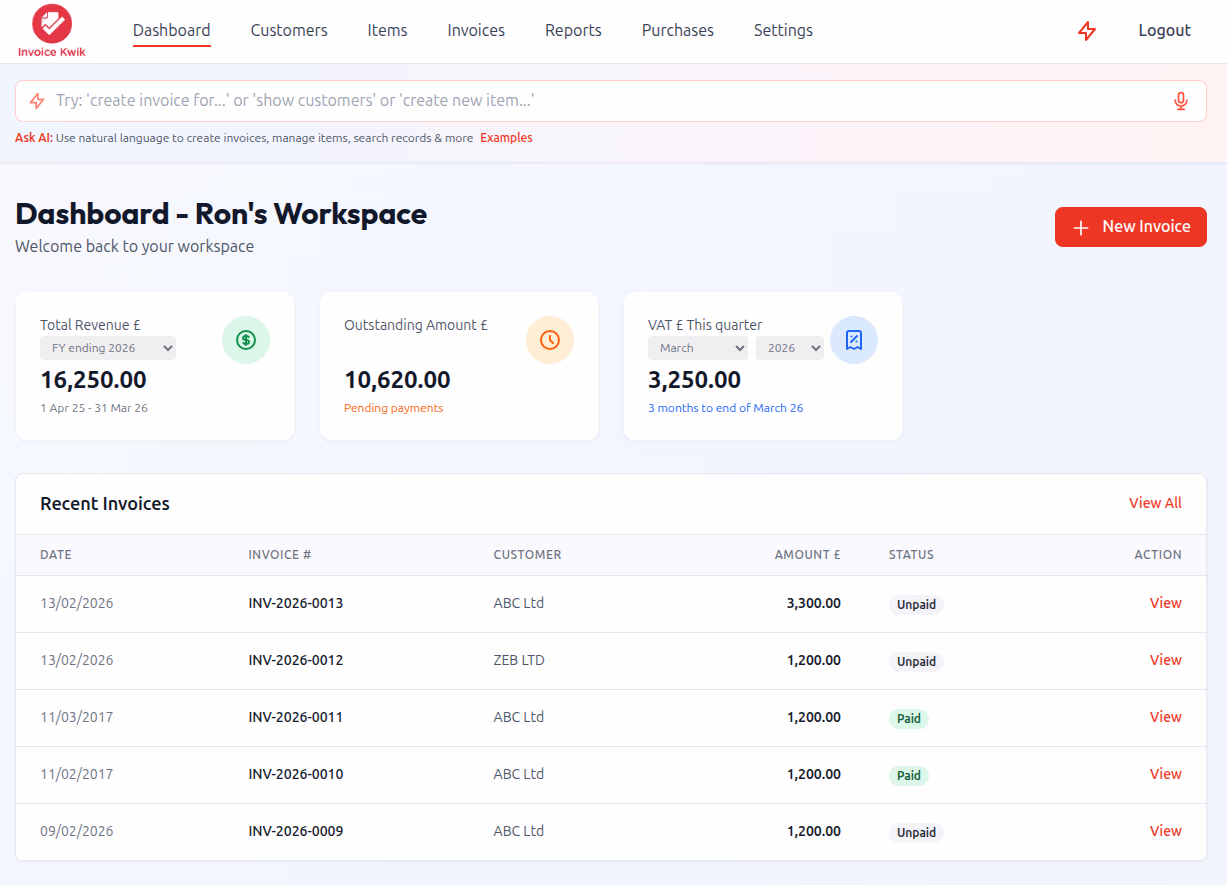The image size is (1227, 885).
Task: Click the date 09/02/2026
Action: click(x=77, y=831)
